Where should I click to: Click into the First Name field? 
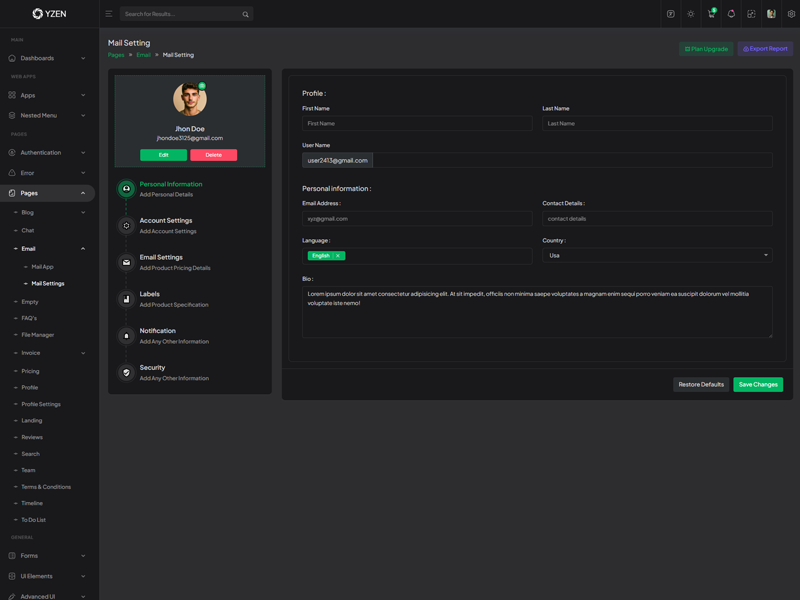tap(417, 124)
